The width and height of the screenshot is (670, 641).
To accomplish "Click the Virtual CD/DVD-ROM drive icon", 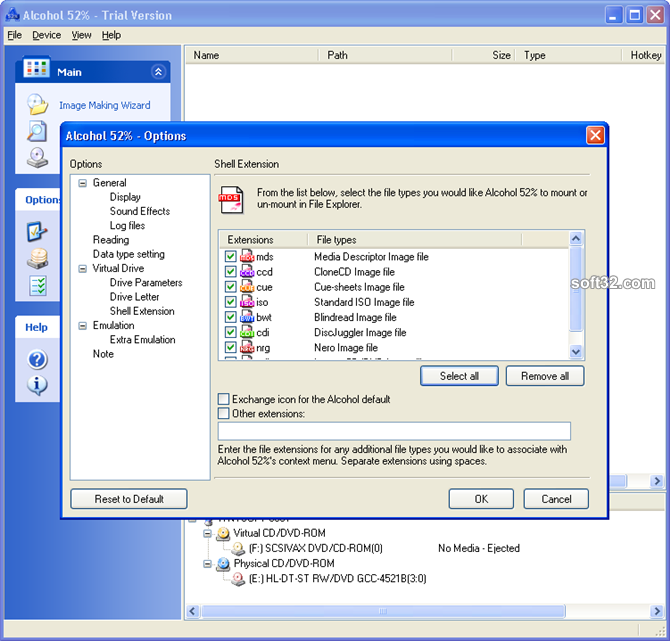I will coord(223,534).
